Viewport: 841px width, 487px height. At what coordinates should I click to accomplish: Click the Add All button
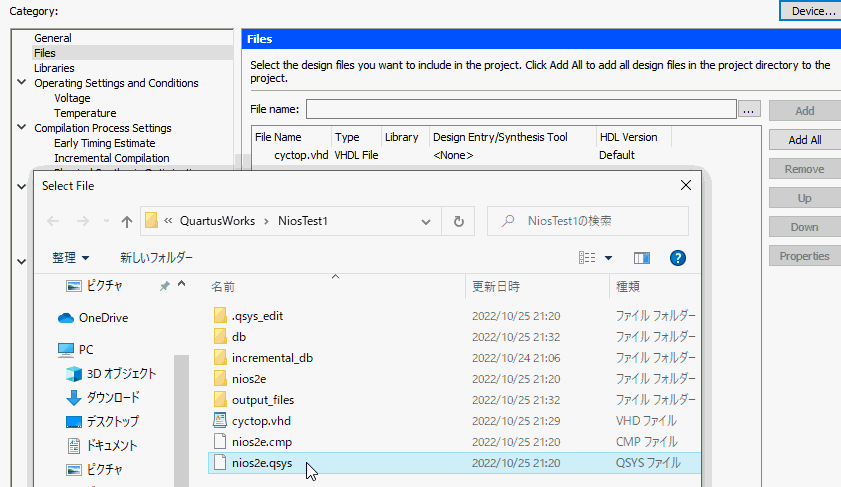point(805,140)
